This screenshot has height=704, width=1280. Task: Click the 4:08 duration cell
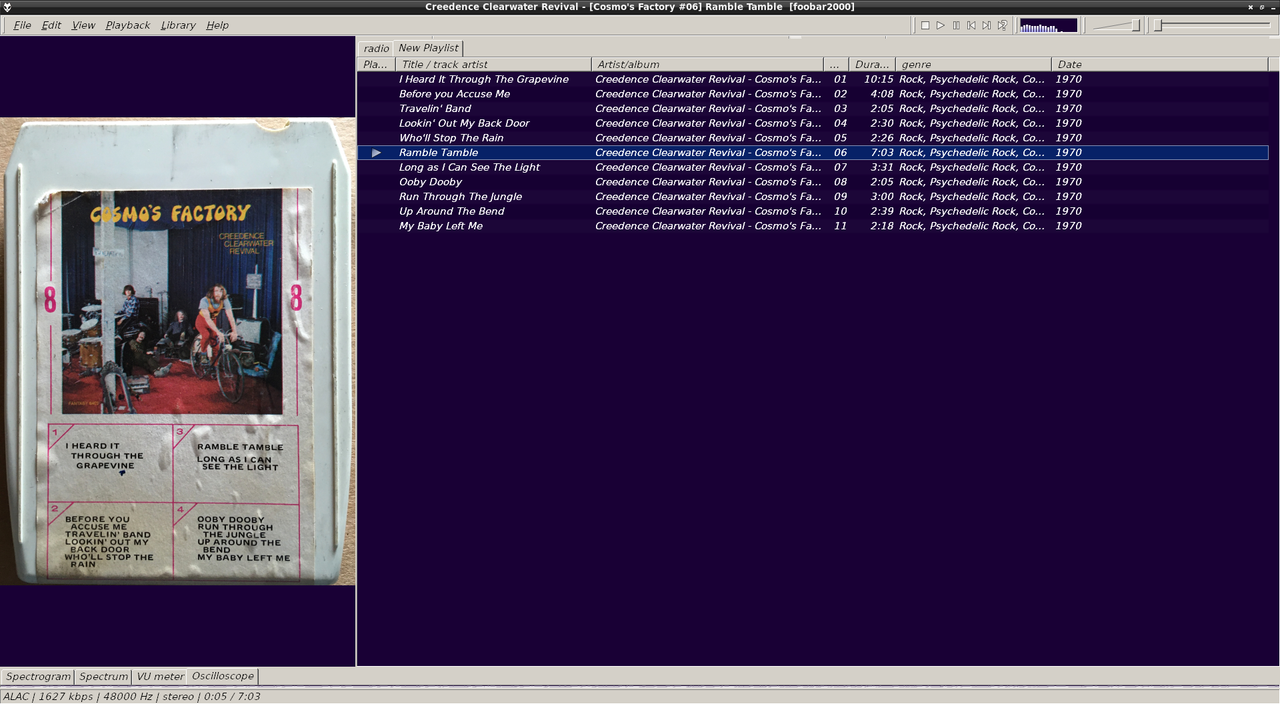tap(881, 94)
